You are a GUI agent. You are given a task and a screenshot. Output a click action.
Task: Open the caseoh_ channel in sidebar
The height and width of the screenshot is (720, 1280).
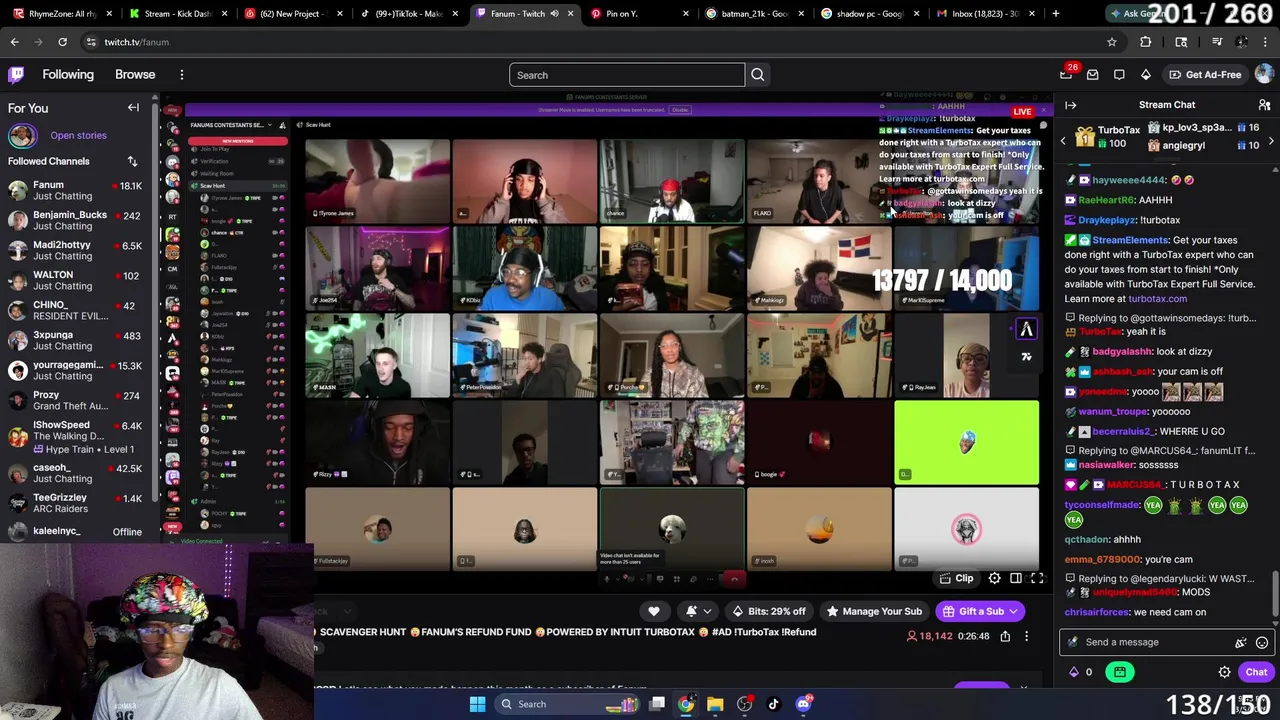click(x=77, y=472)
